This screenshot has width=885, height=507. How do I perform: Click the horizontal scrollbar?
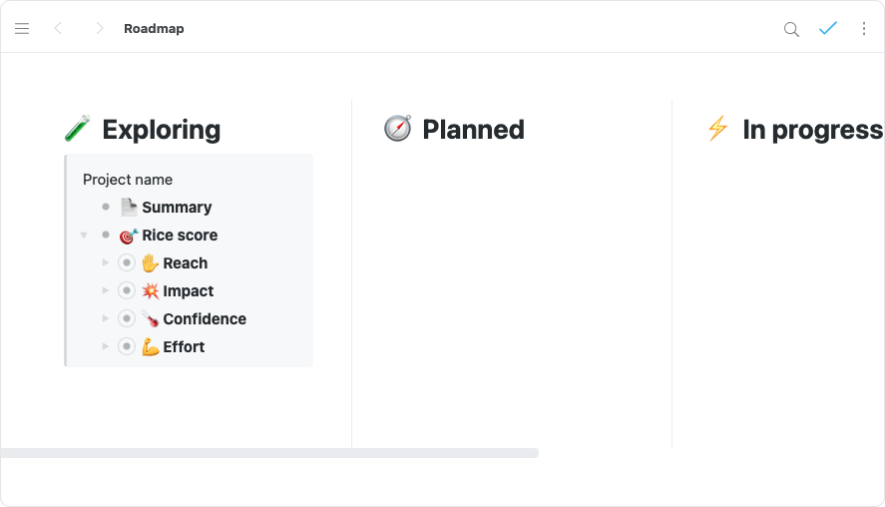270,453
